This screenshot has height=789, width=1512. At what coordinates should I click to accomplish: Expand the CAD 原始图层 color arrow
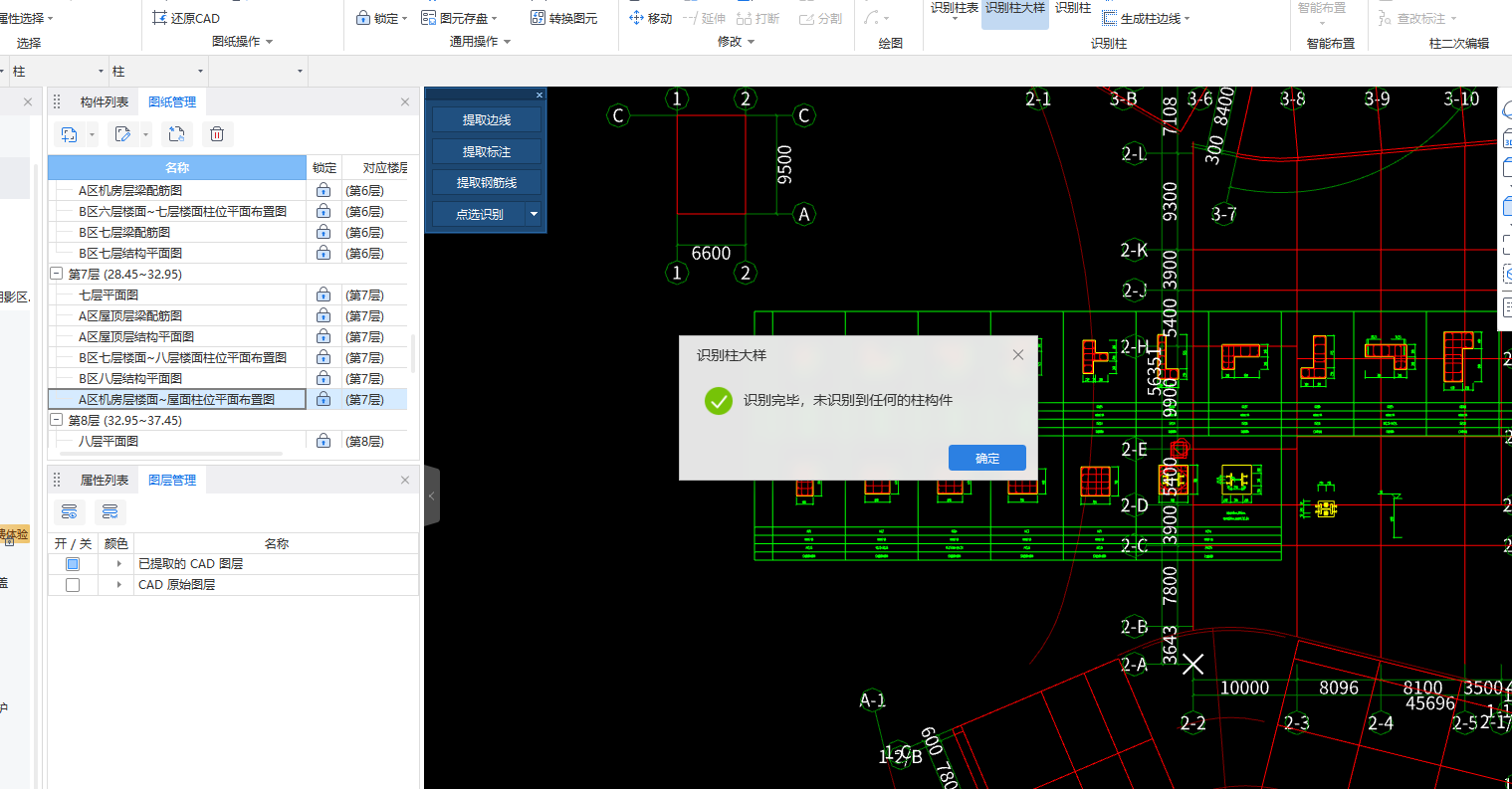(x=117, y=585)
